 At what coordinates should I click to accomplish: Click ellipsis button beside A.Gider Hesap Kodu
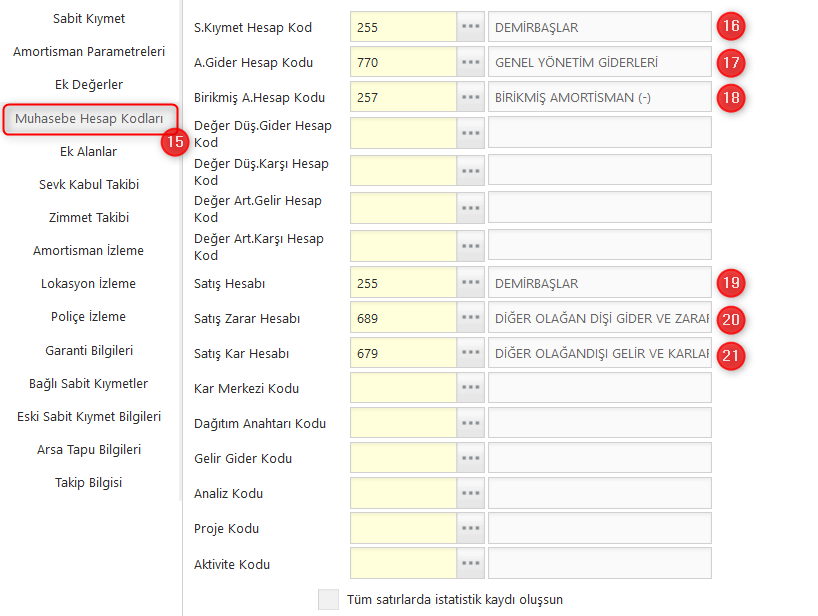[470, 62]
